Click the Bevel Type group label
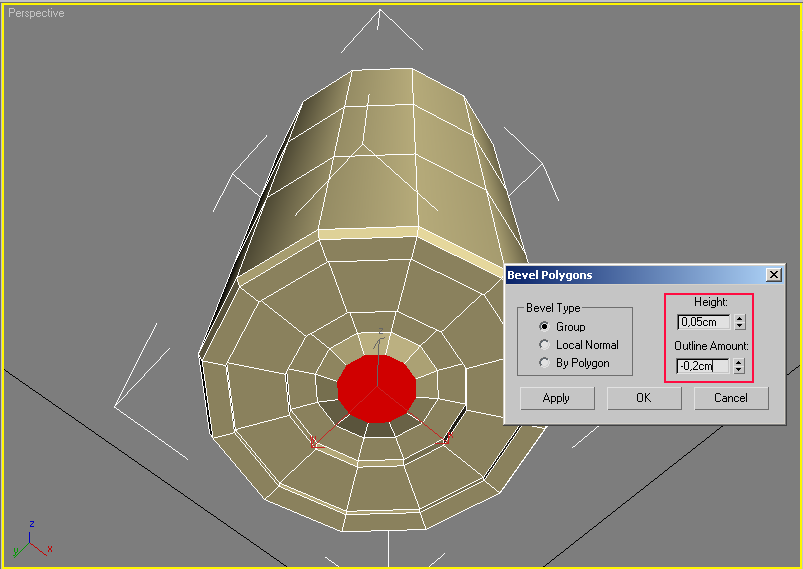This screenshot has height=569, width=803. 553,308
